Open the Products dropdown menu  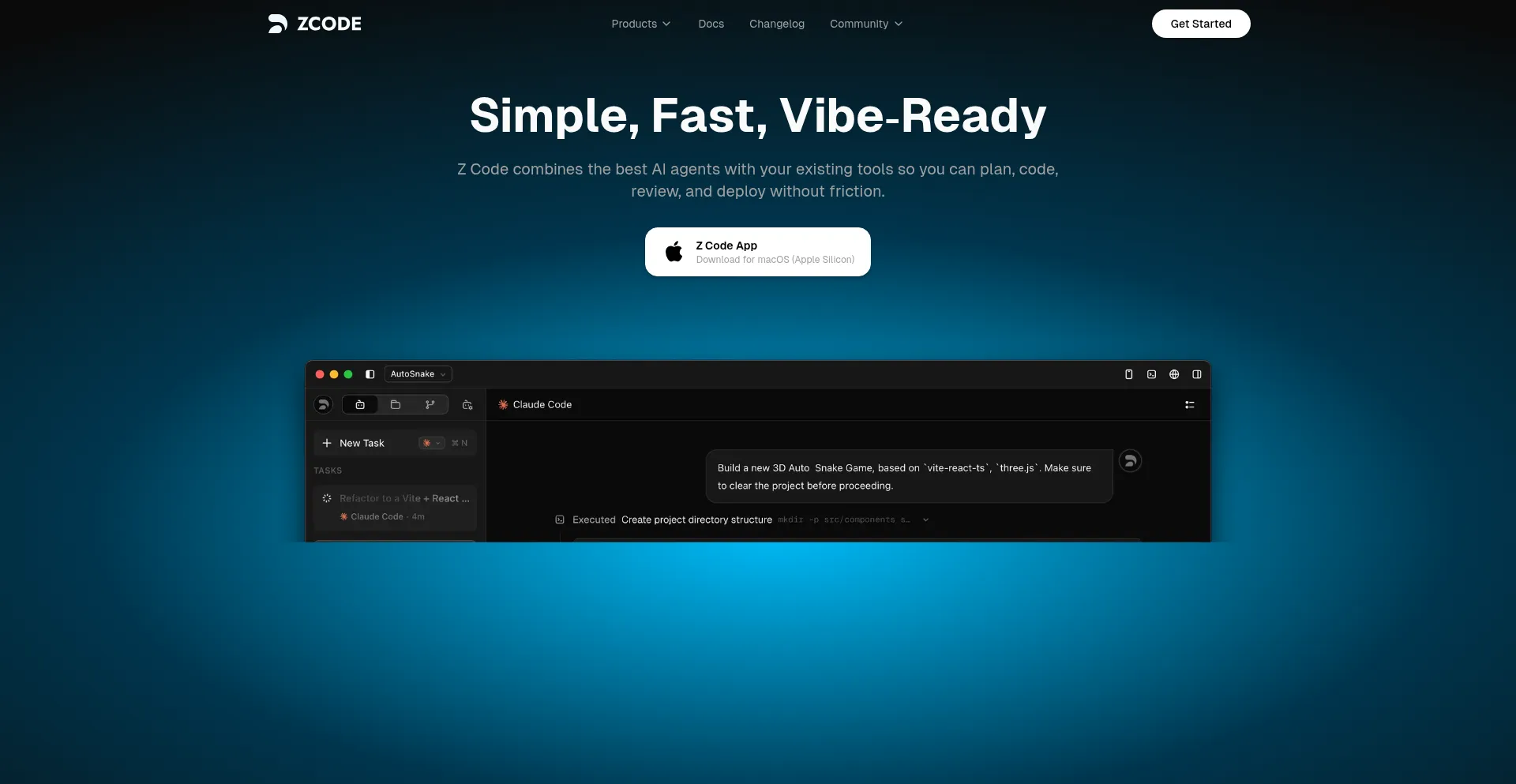pyautogui.click(x=641, y=24)
